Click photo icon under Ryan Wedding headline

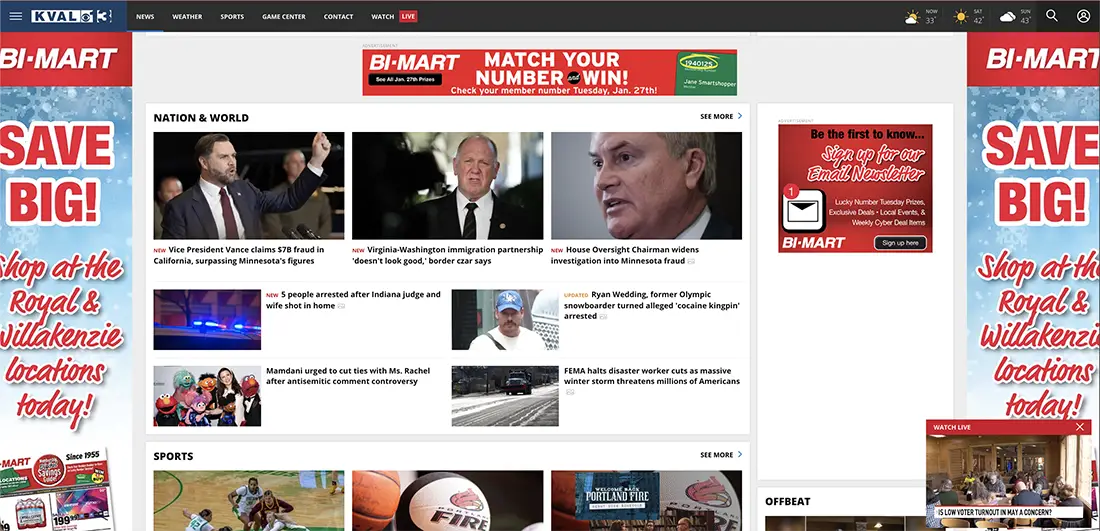pos(603,317)
